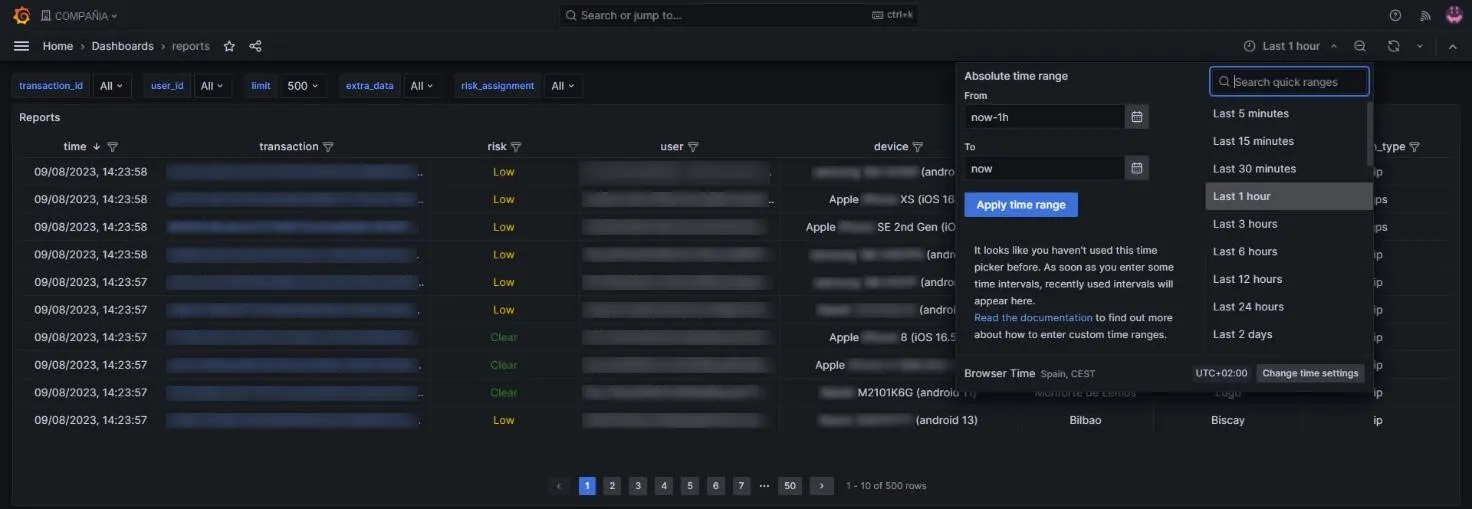Click the Reports panel title
Image resolution: width=1472 pixels, height=509 pixels.
pos(40,117)
